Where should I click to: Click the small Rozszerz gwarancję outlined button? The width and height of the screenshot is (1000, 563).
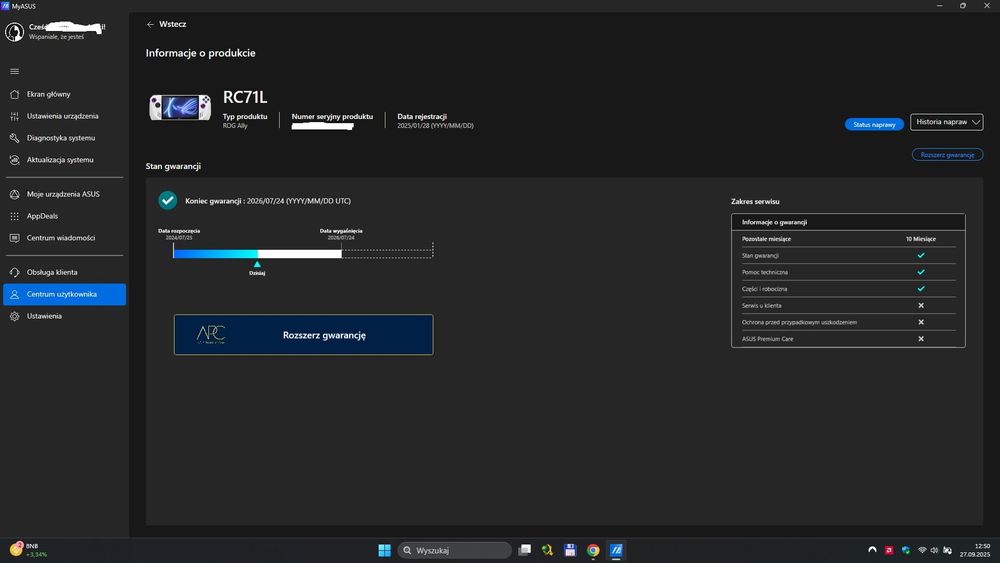(x=947, y=155)
